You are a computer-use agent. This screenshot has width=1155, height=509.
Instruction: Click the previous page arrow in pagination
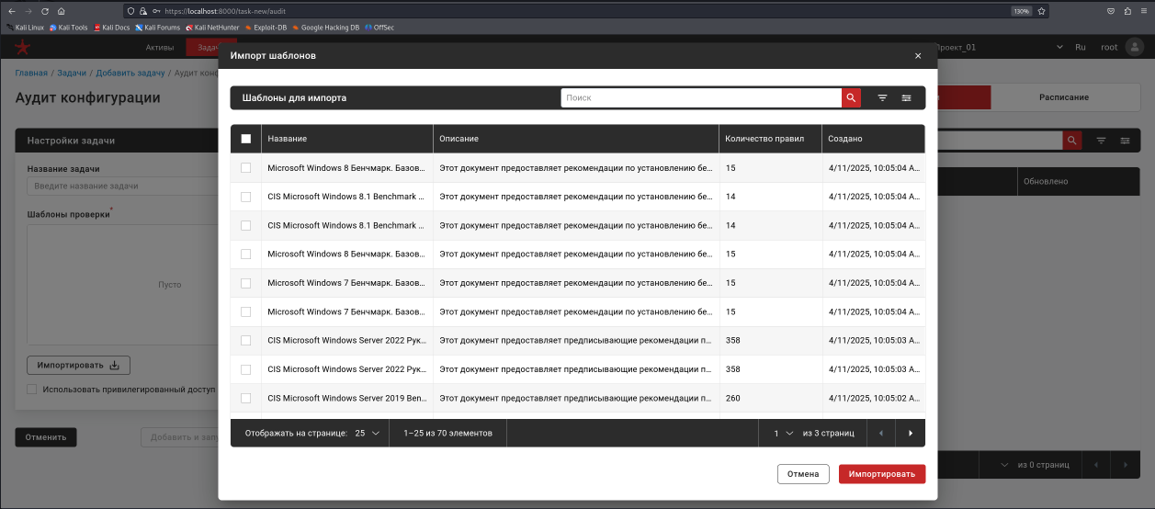coord(881,433)
